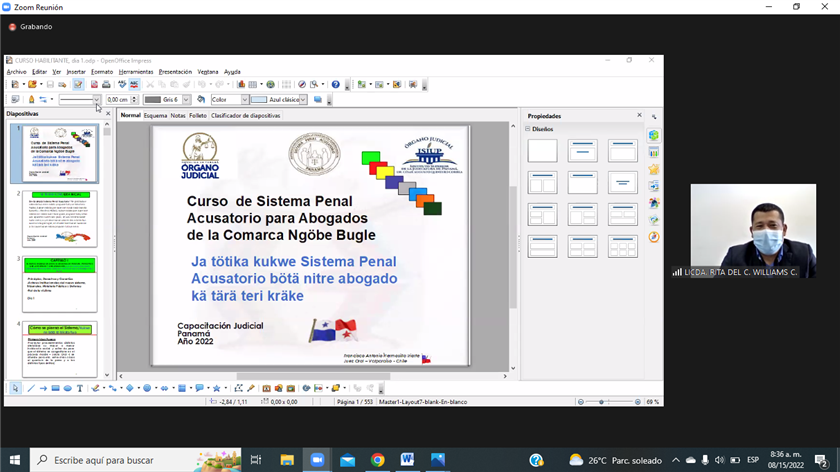Viewport: 840px width, 472px height.
Task: Open Microsoft Word from Windows taskbar
Action: 408,460
